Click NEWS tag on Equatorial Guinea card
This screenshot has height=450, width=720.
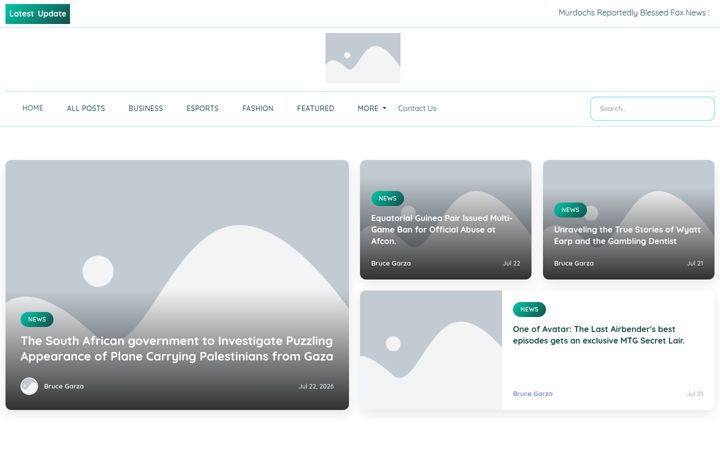coord(388,198)
